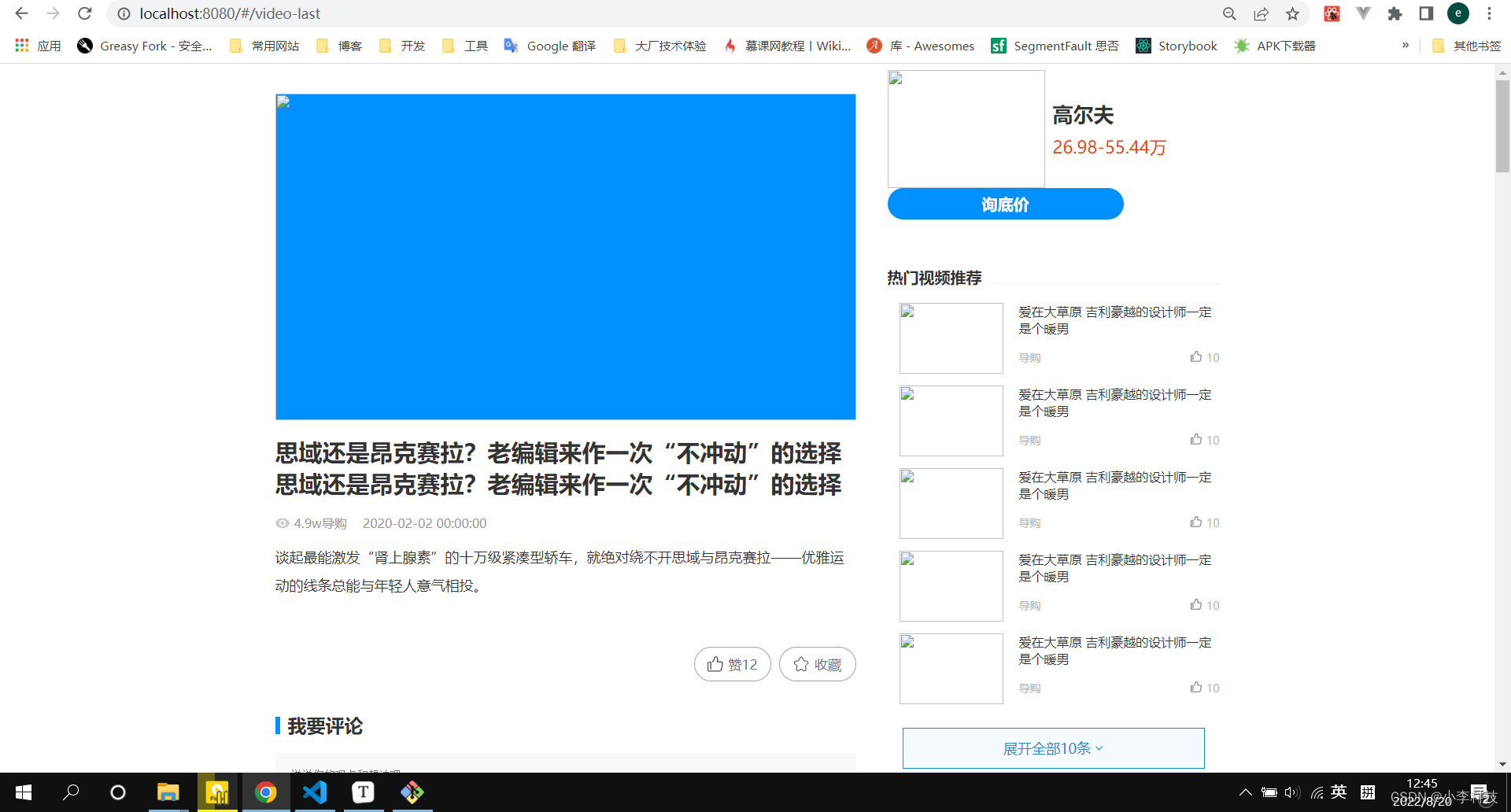The image size is (1511, 812).
Task: Click the 询底价 button
Action: [1005, 204]
